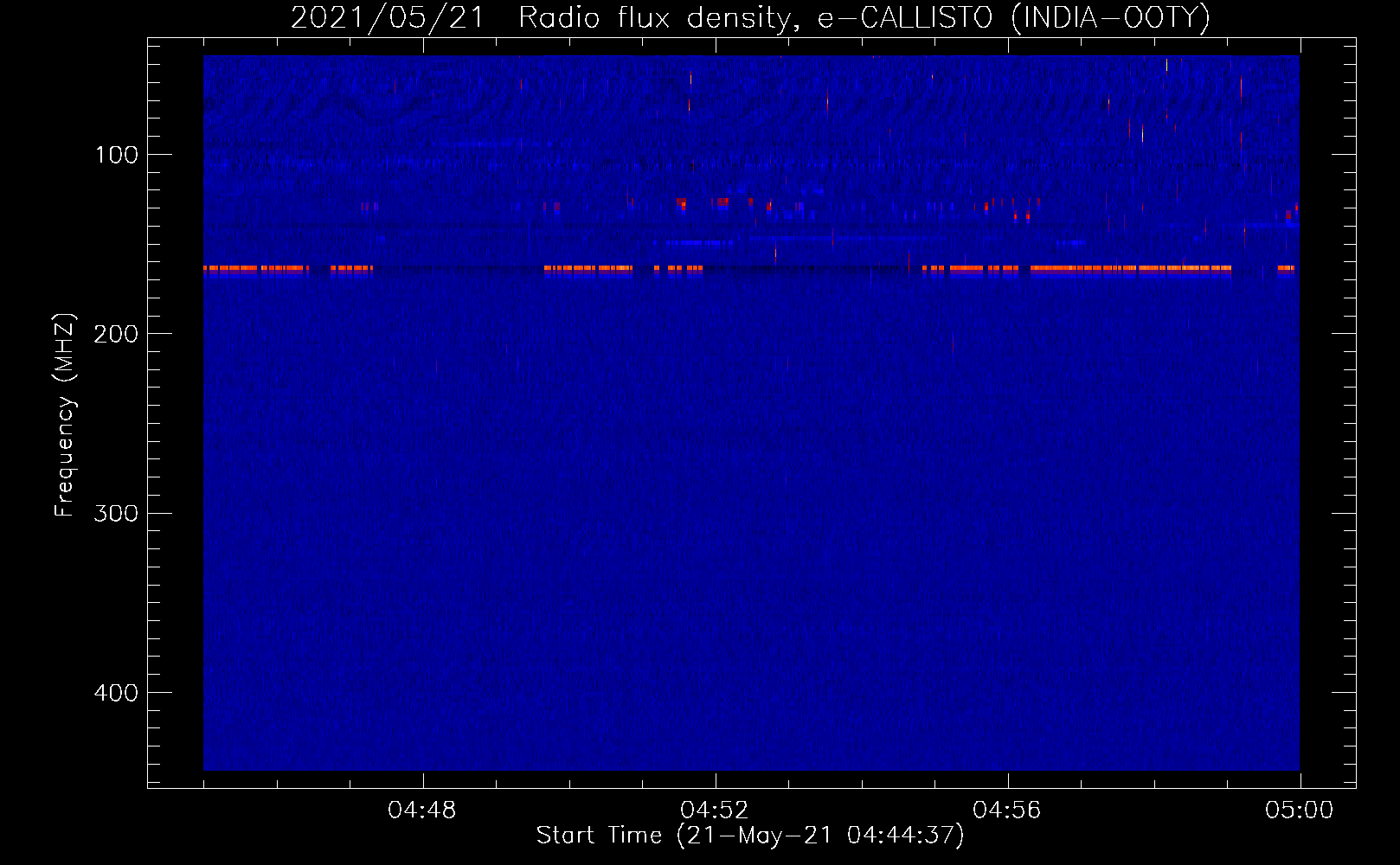Click the '200' frequency tick label

(x=116, y=334)
